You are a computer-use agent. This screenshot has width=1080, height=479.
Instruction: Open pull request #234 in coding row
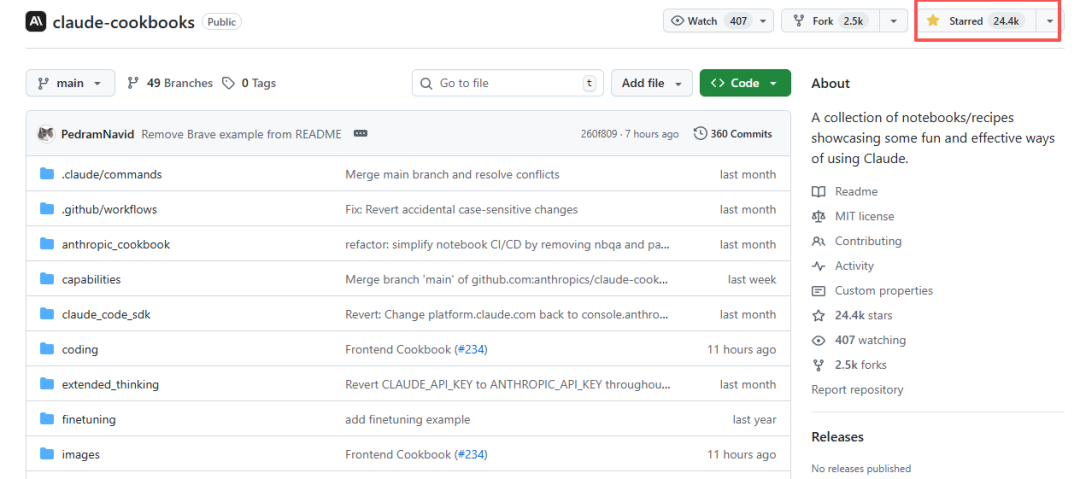point(471,349)
